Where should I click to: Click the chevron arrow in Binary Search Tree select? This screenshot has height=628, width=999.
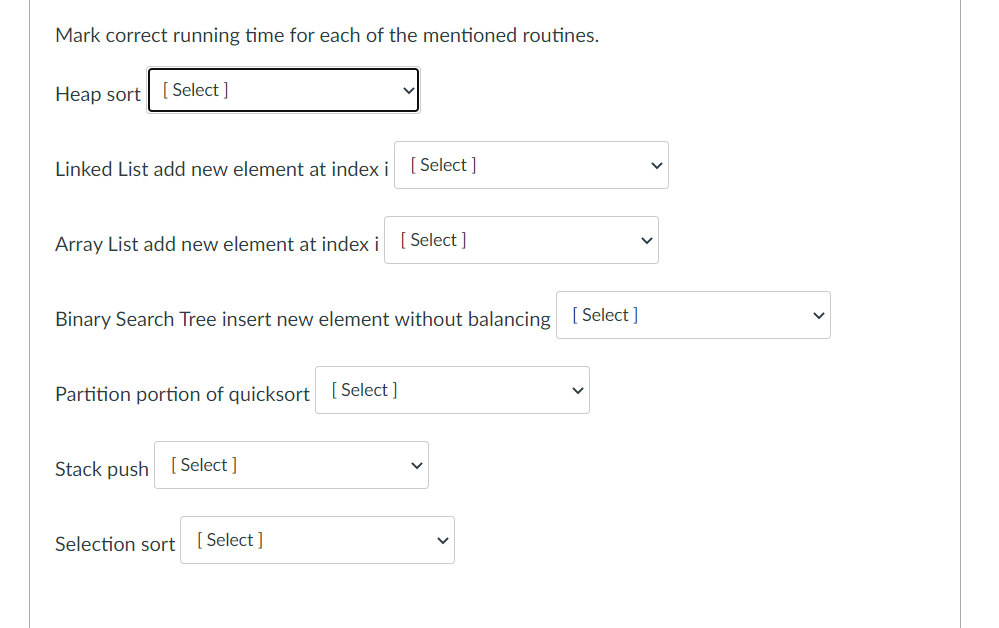819,316
